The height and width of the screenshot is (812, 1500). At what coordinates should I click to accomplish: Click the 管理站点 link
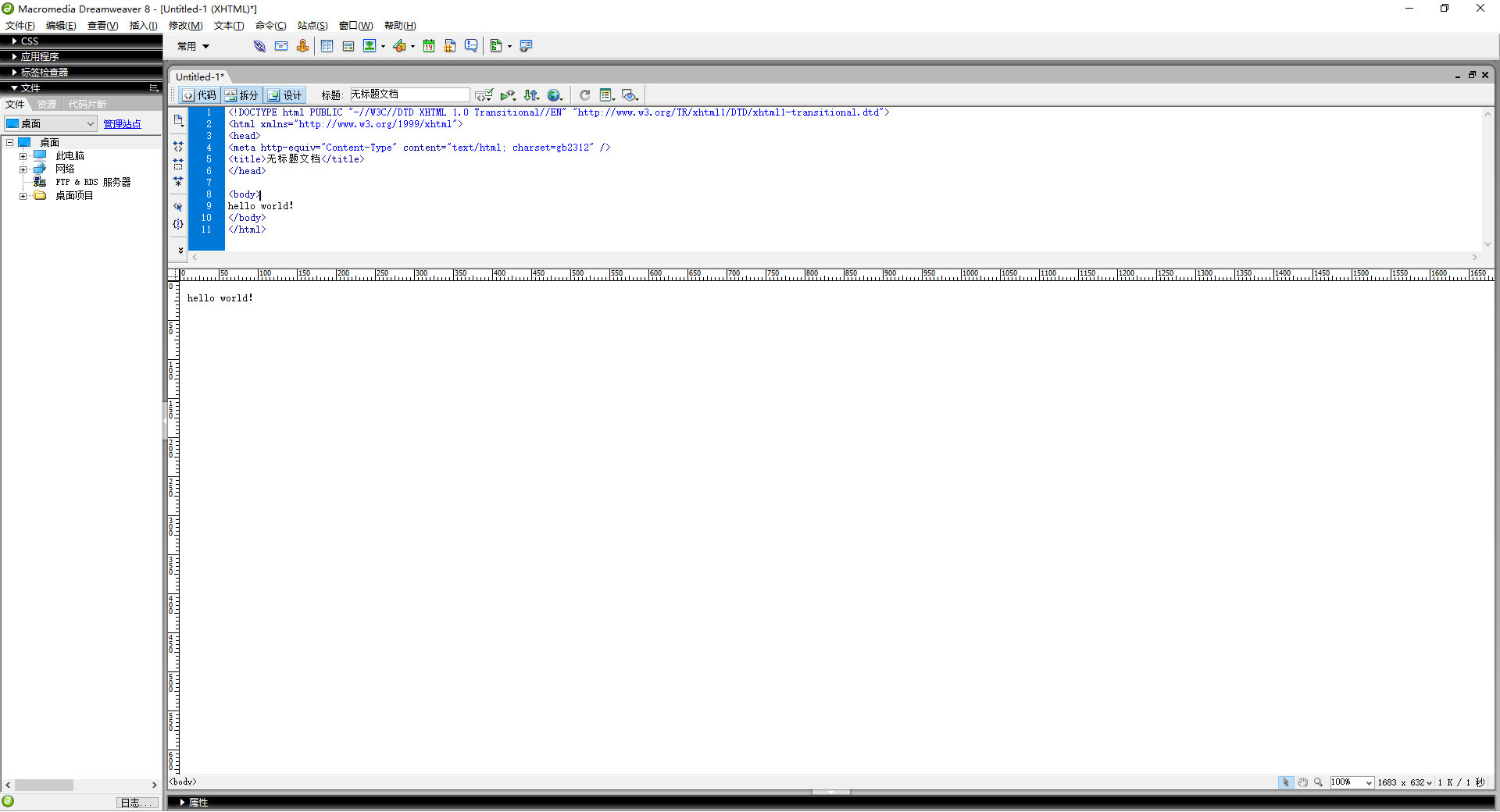122,124
